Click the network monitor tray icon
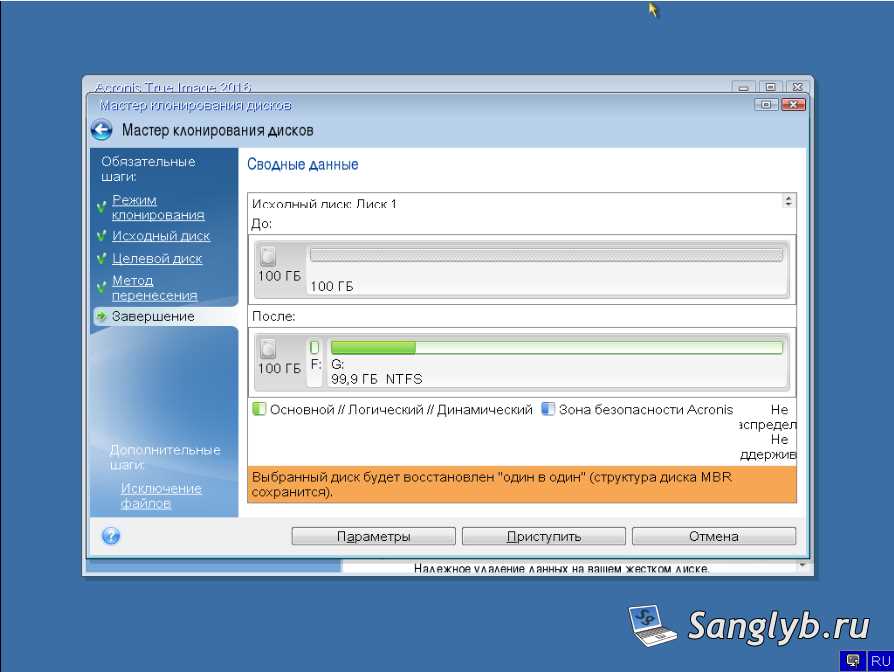This screenshot has height=672, width=894. 853,661
